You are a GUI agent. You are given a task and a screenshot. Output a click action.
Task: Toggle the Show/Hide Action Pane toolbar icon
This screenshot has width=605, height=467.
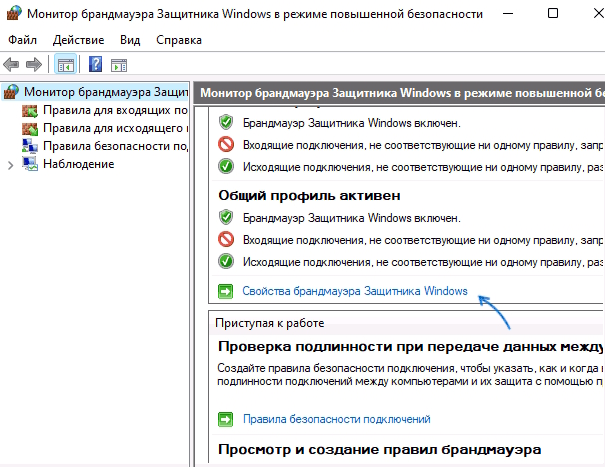[119, 65]
